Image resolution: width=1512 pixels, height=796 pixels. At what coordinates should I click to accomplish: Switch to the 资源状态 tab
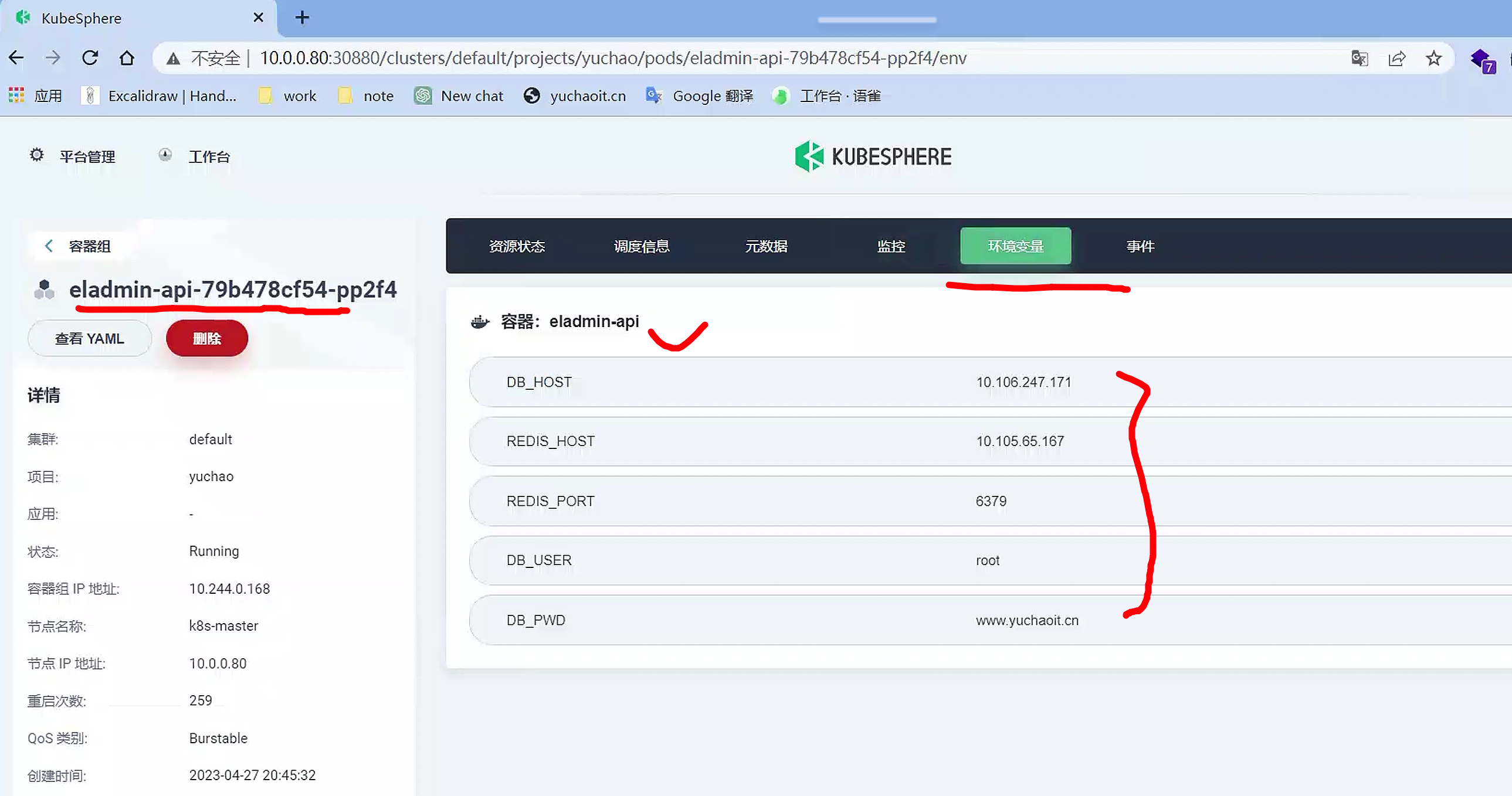click(x=517, y=246)
